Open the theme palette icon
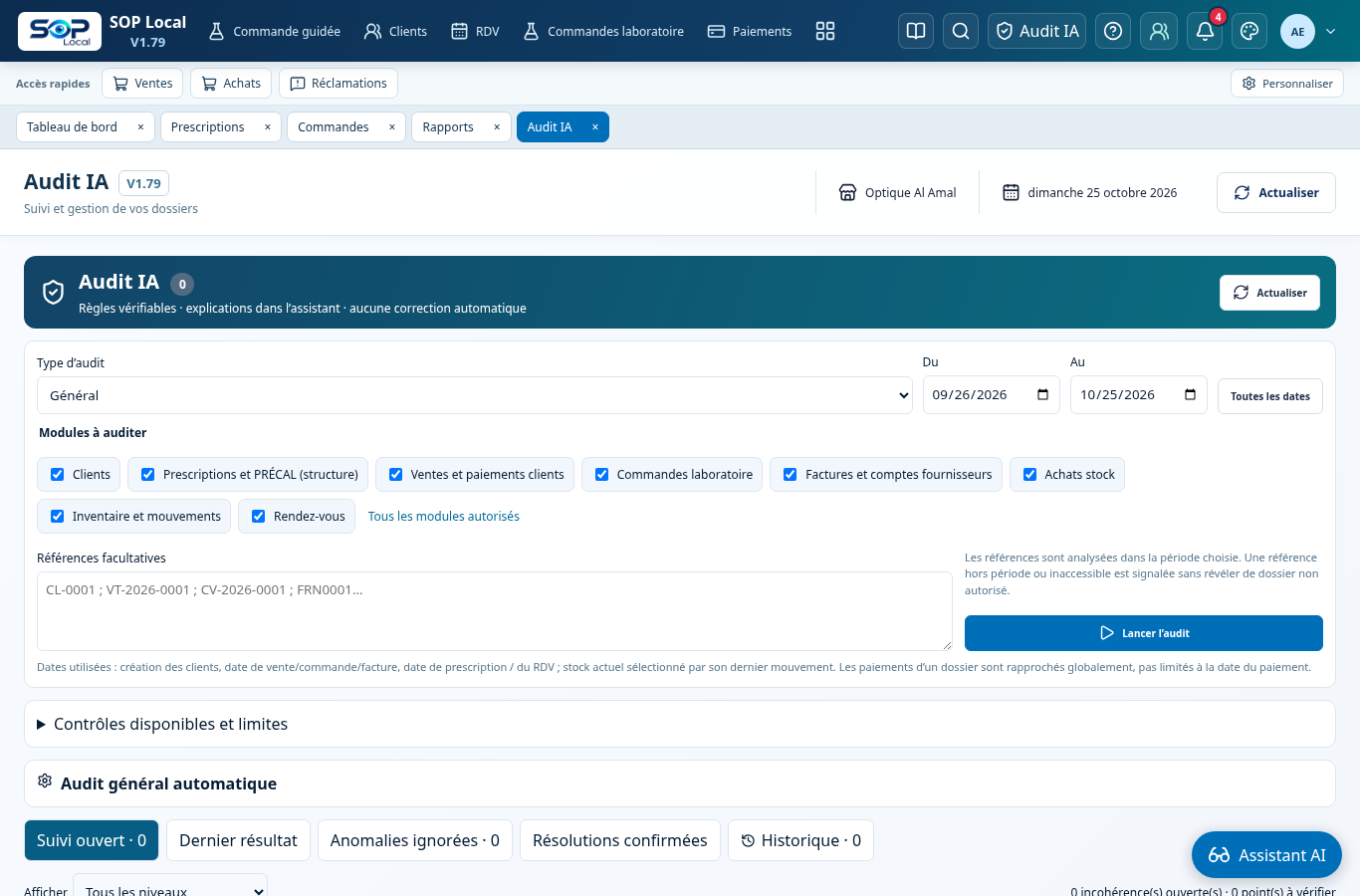Screen dimensions: 1360x896 tap(1249, 31)
